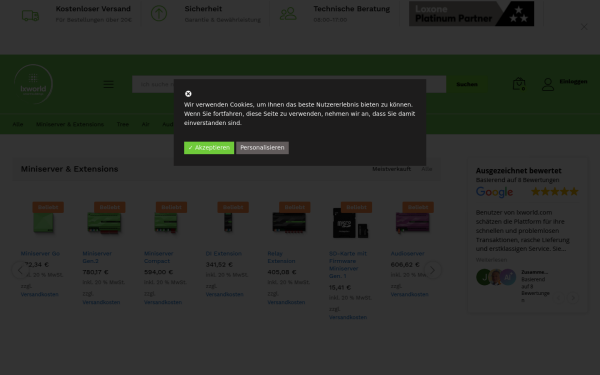Image resolution: width=600 pixels, height=375 pixels.
Task: Go to previous review arrow
Action: click(x=559, y=298)
